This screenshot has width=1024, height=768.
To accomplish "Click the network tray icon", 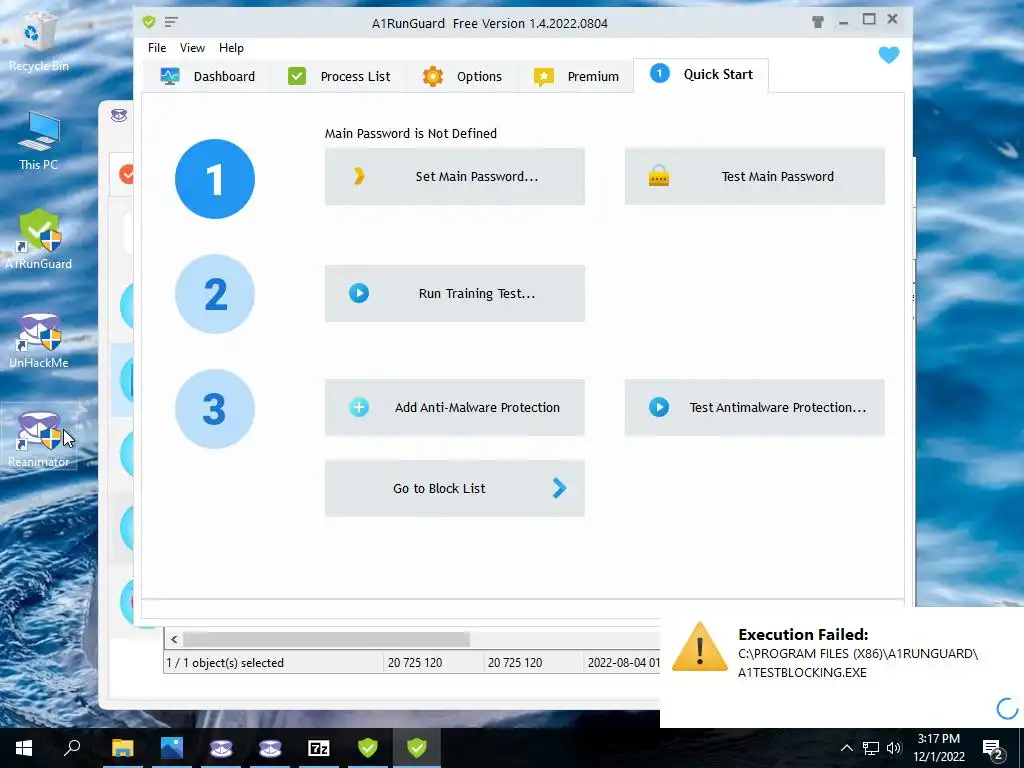I will pos(871,748).
